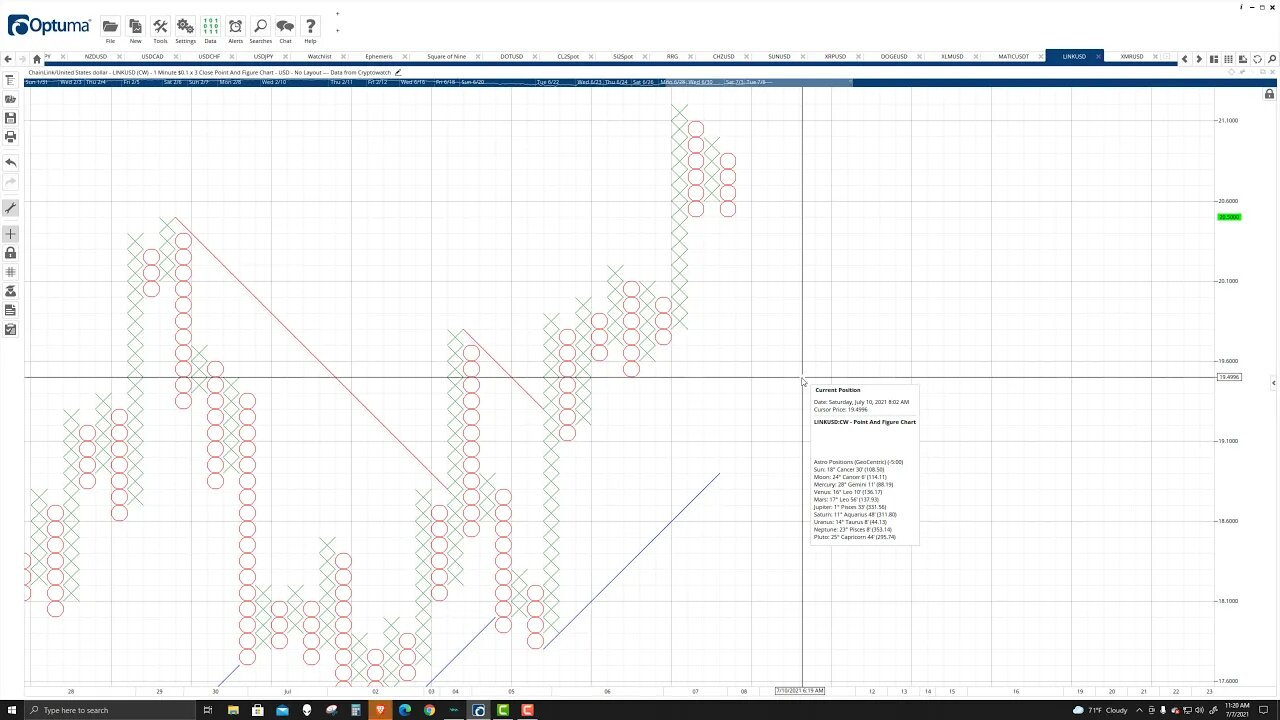Screen dimensions: 1280x720
Task: Expand the collapse arrow at right edge
Action: pyautogui.click(x=1273, y=383)
